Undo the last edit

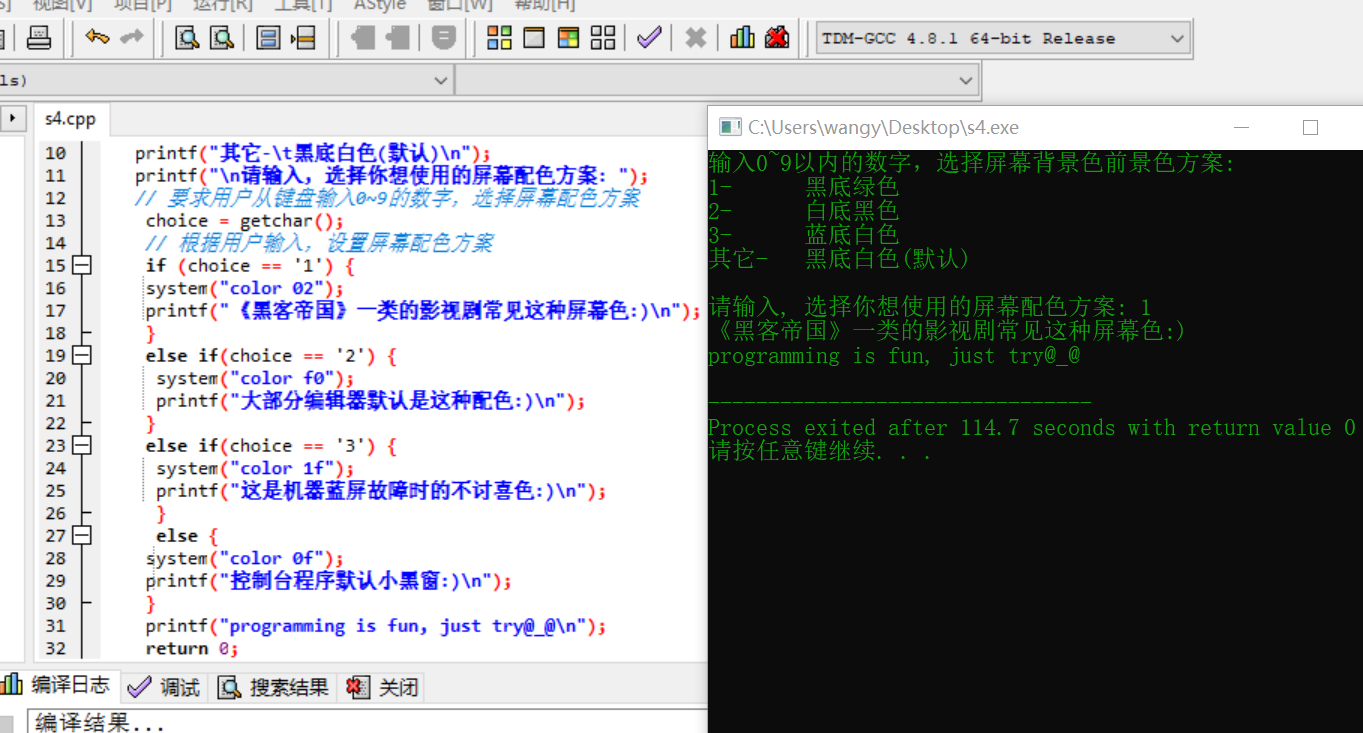(x=97, y=38)
